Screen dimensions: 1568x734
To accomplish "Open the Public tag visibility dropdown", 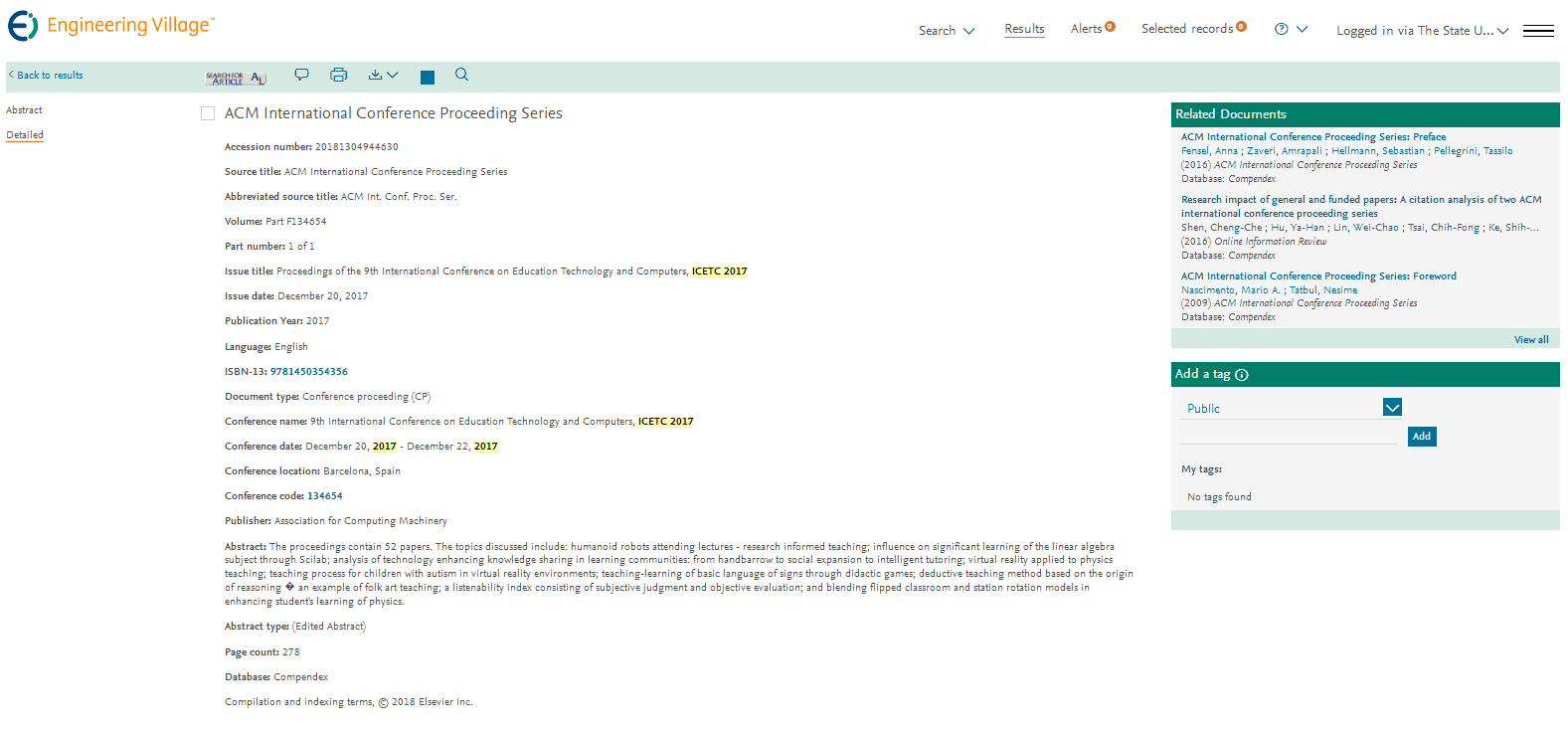I will coord(1392,407).
